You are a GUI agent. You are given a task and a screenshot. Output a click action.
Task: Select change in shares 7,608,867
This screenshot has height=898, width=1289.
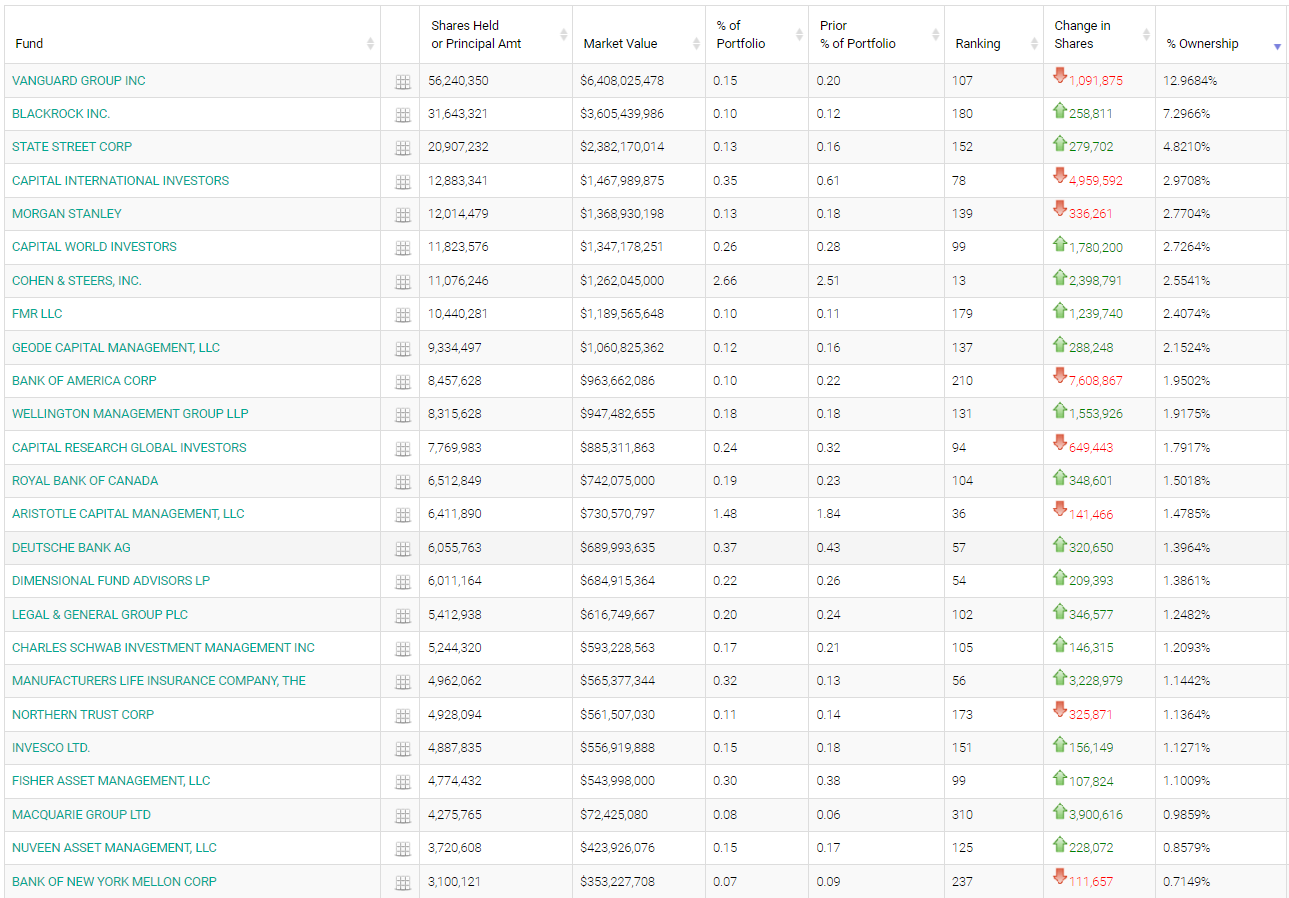1096,381
